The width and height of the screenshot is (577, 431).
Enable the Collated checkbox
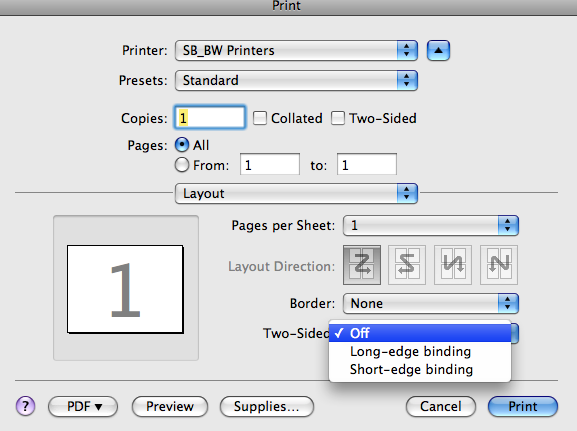(260, 118)
